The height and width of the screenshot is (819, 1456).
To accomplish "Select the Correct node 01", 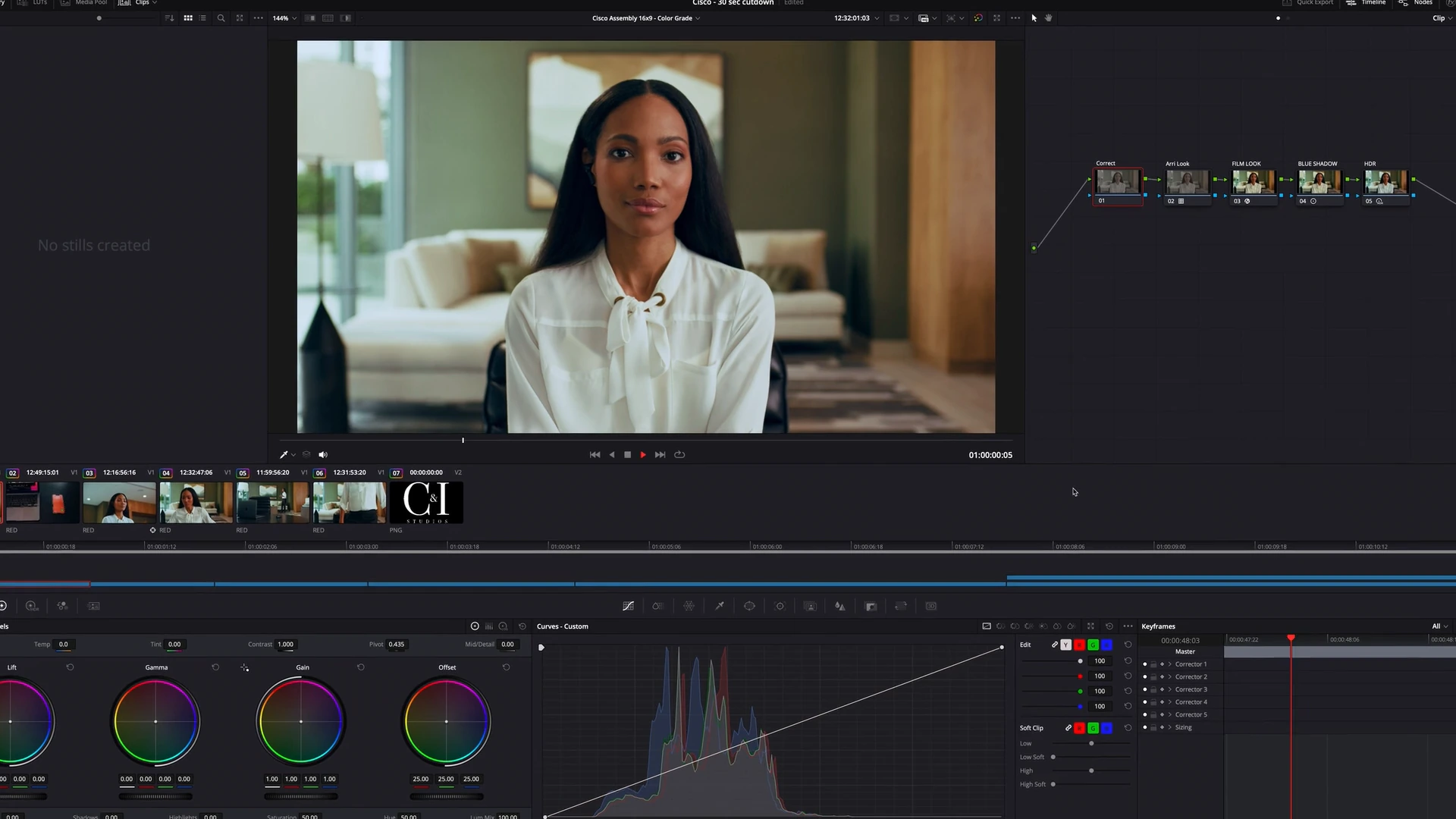I will (x=1118, y=187).
